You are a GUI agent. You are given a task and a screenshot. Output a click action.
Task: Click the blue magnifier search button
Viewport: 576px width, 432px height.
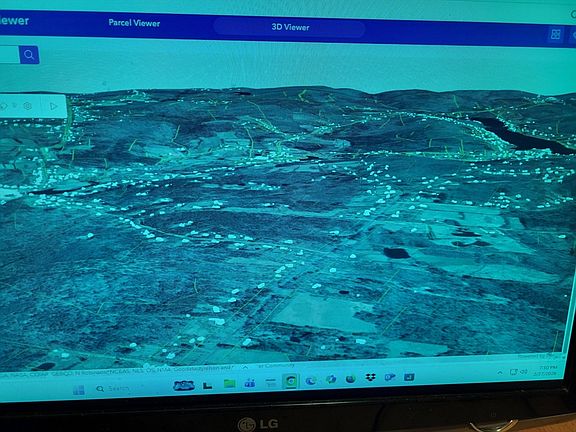click(x=29, y=55)
